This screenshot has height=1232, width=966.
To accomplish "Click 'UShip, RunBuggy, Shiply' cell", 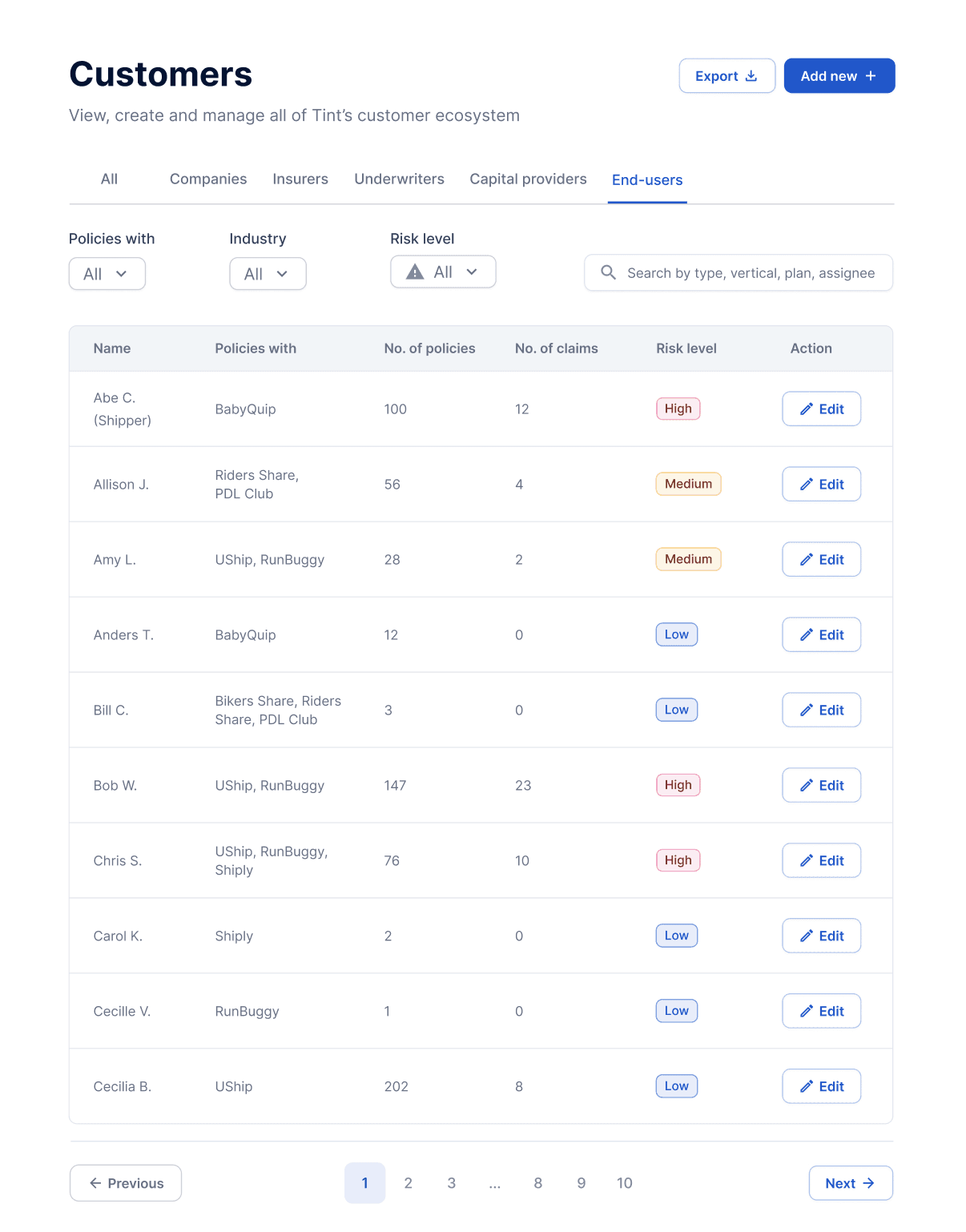I will pyautogui.click(x=272, y=861).
